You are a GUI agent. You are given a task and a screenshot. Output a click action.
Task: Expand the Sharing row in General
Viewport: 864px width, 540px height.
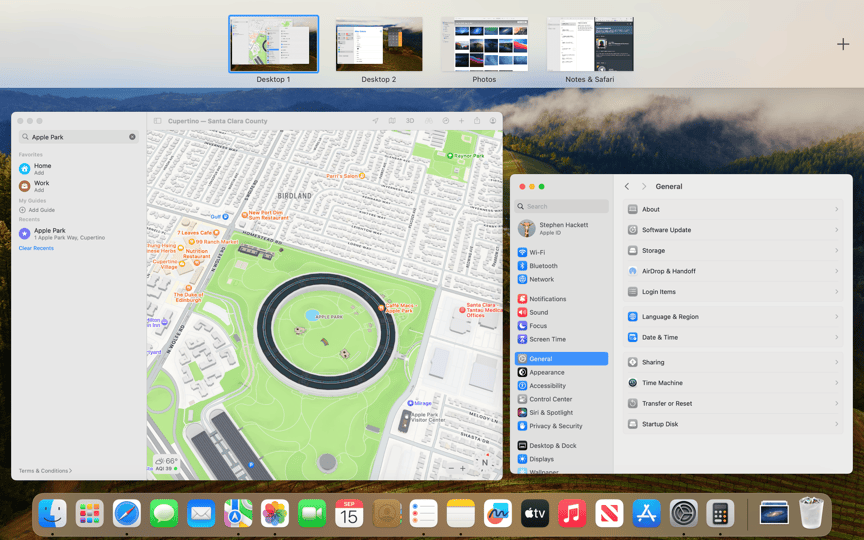coord(733,362)
